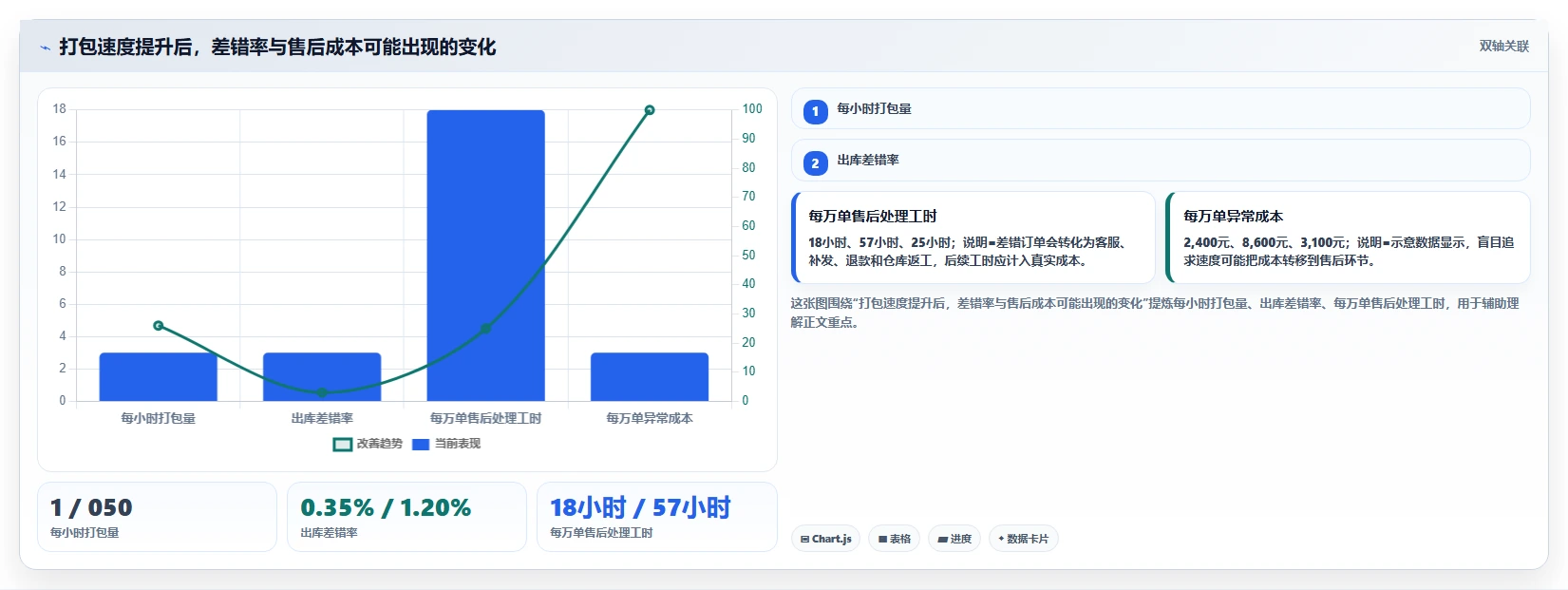Toggle the 当前表现 legend swatch

pyautogui.click(x=421, y=444)
